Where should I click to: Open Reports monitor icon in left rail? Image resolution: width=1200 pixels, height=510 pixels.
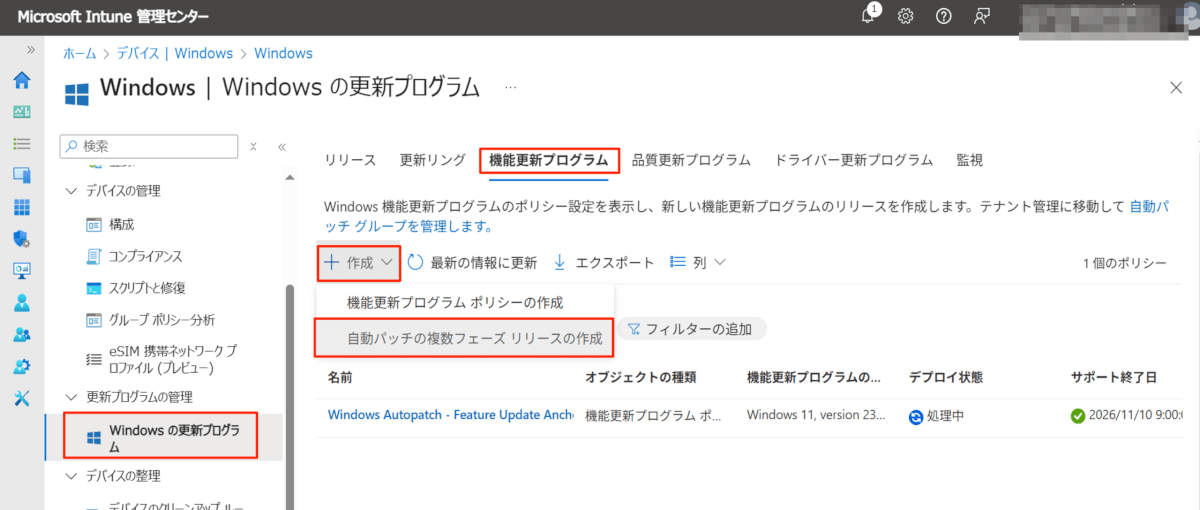coord(21,270)
